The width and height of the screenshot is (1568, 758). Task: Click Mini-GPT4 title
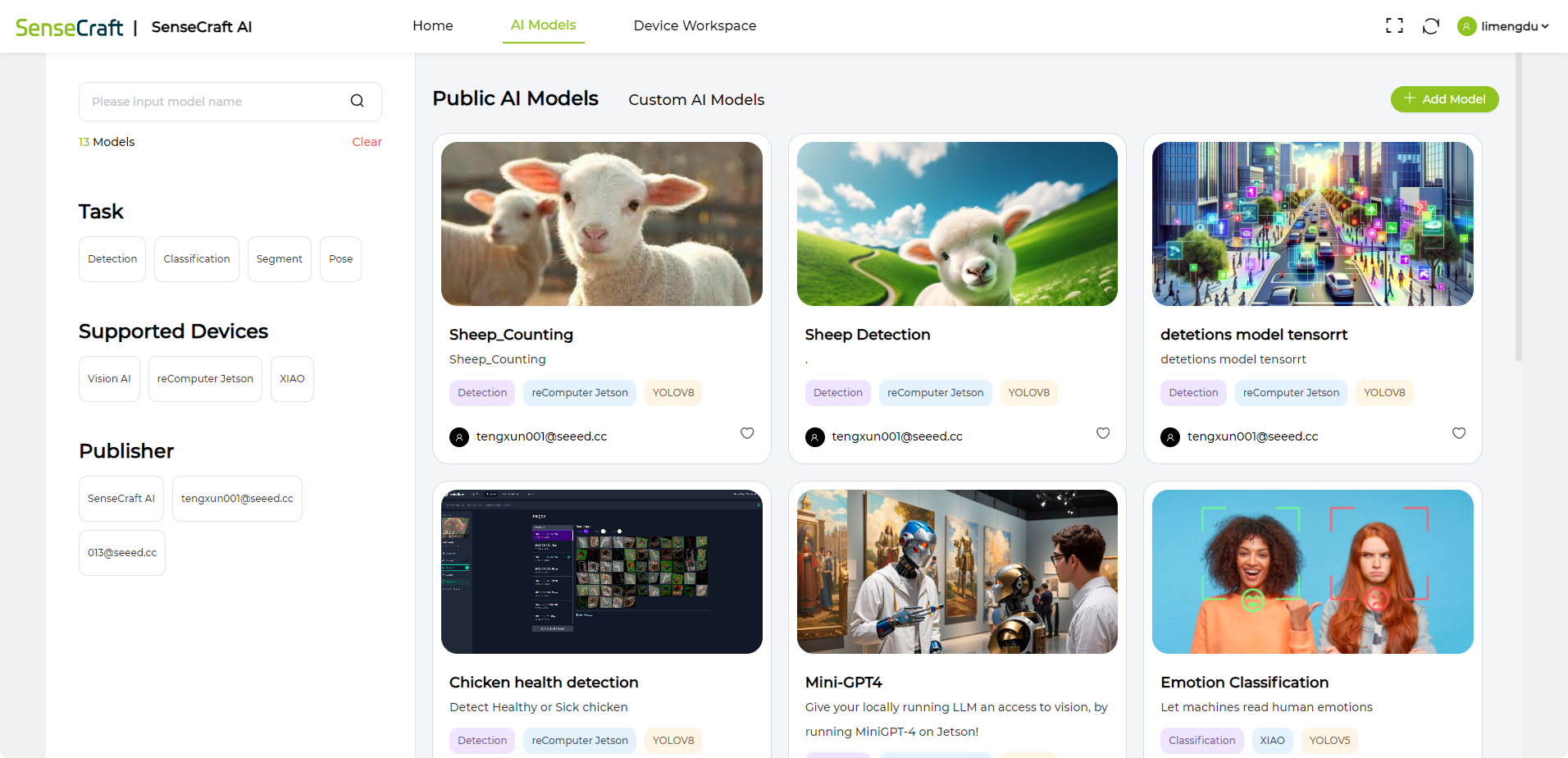click(x=843, y=683)
